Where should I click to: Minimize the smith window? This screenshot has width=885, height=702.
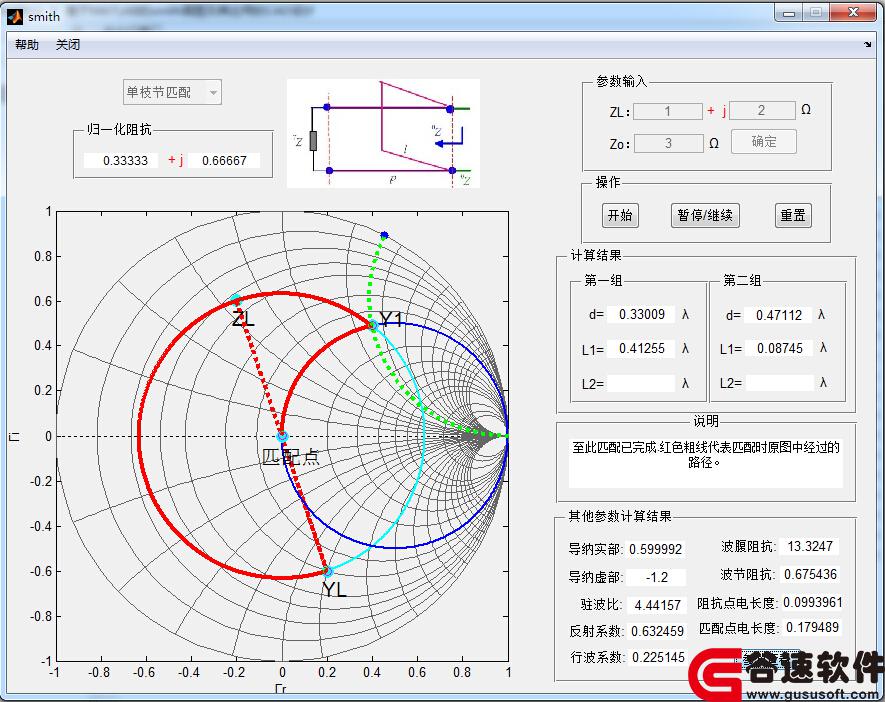pyautogui.click(x=788, y=12)
